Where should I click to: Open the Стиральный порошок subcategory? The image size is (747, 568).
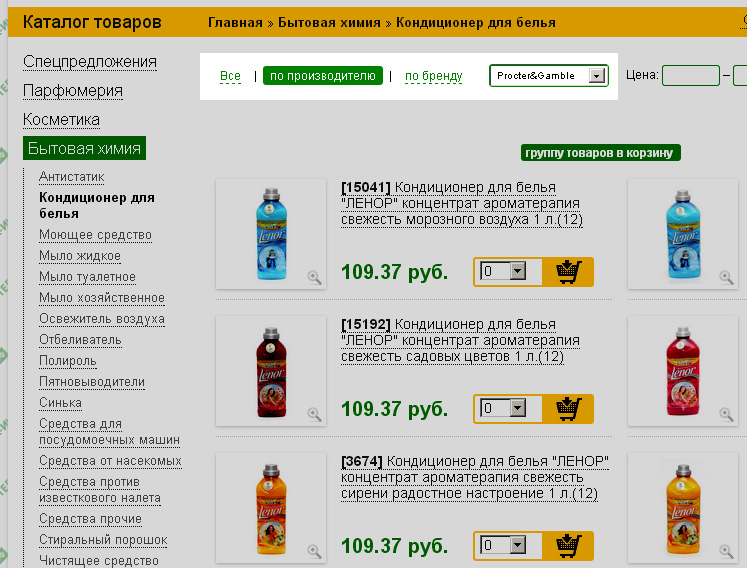tap(103, 540)
